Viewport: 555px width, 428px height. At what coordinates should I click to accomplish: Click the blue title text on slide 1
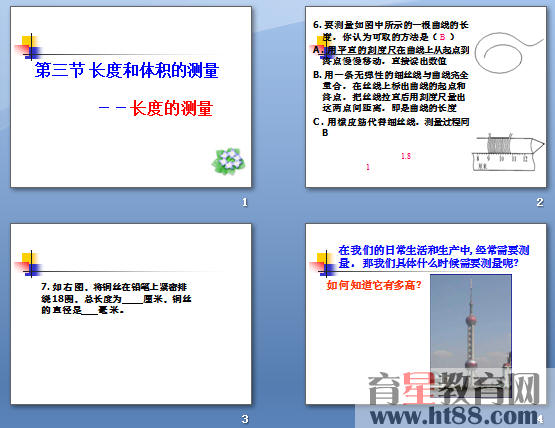[x=127, y=70]
